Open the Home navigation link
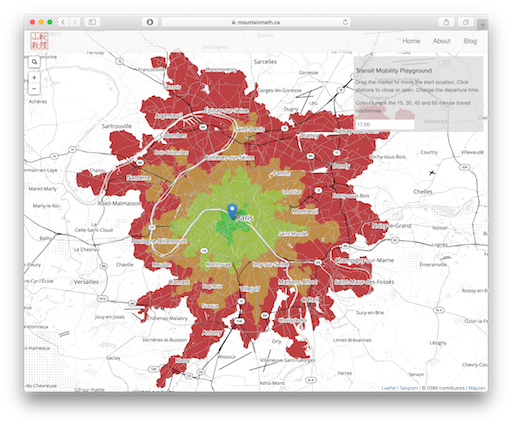The width and height of the screenshot is (512, 426). [x=411, y=41]
